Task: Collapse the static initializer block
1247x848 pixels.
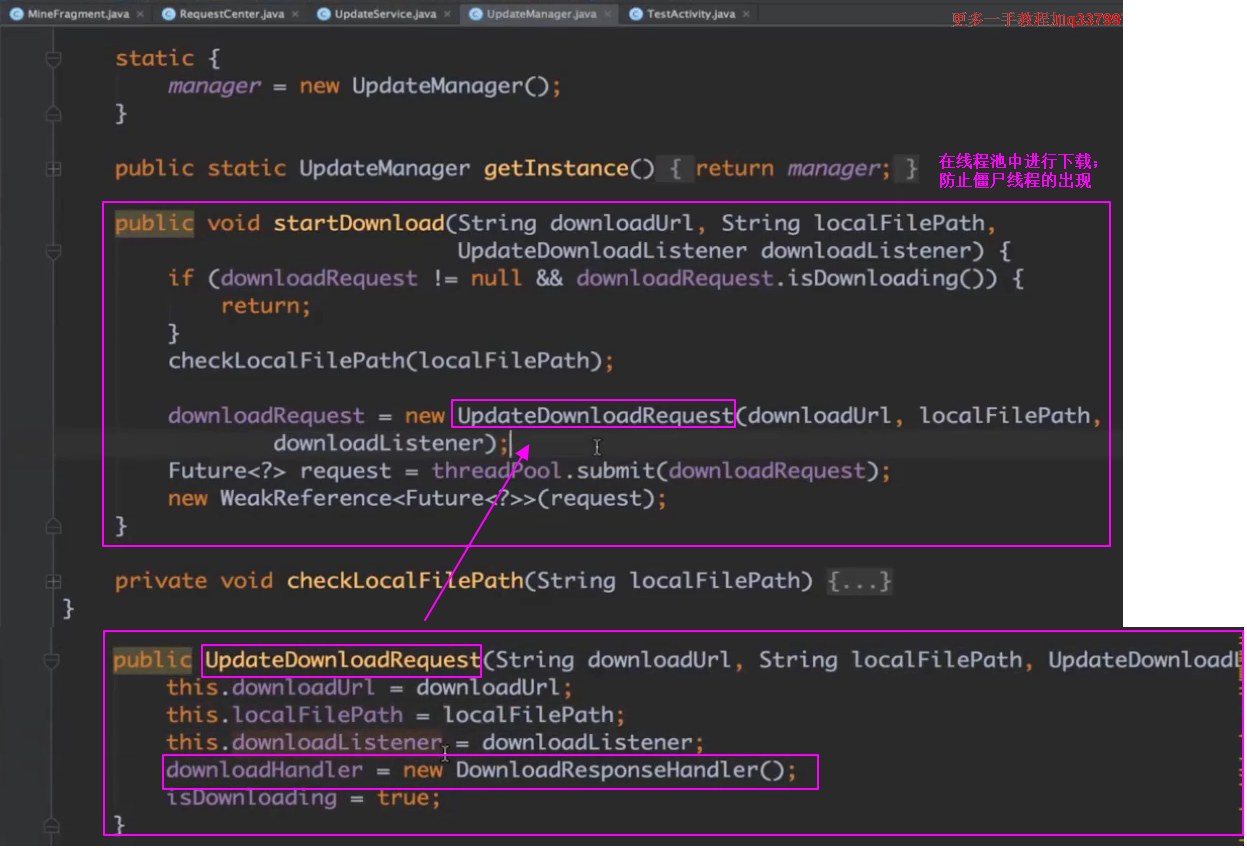Action: pyautogui.click(x=54, y=59)
